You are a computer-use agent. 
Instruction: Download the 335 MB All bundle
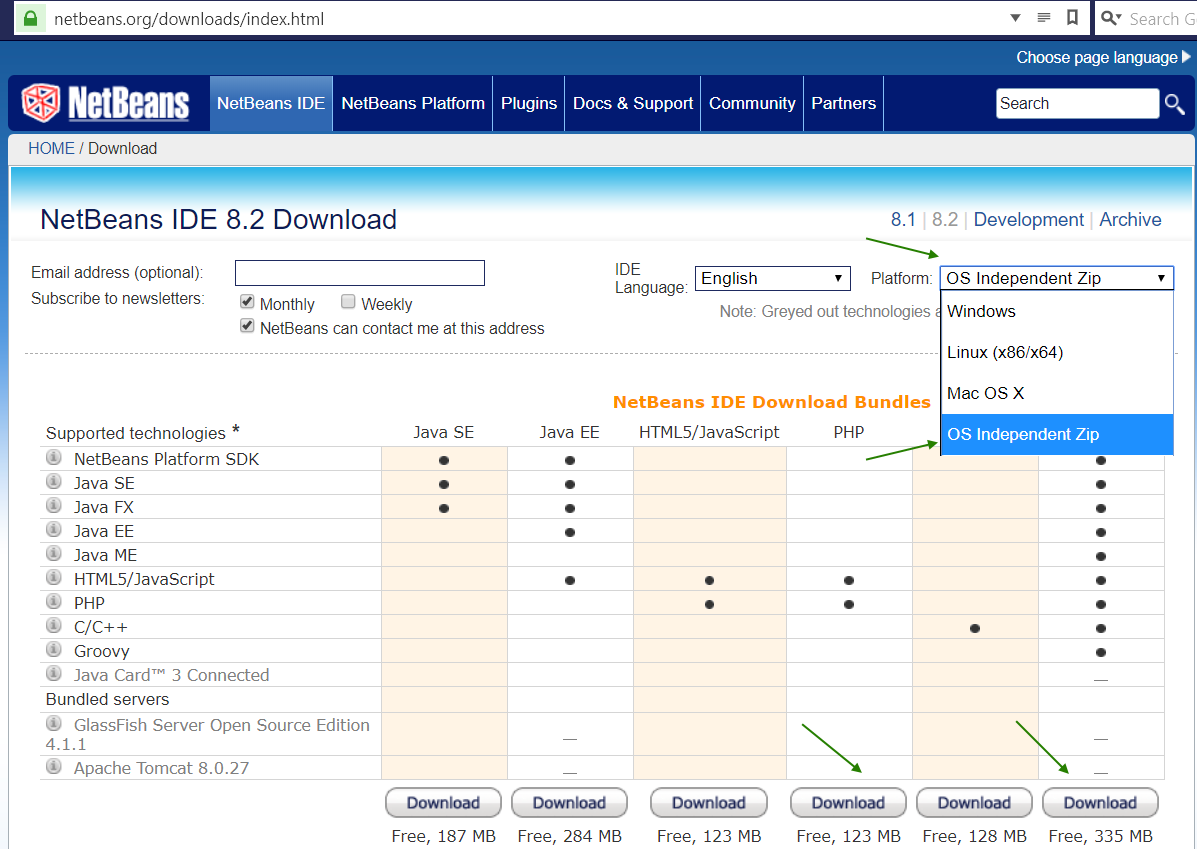(1100, 802)
